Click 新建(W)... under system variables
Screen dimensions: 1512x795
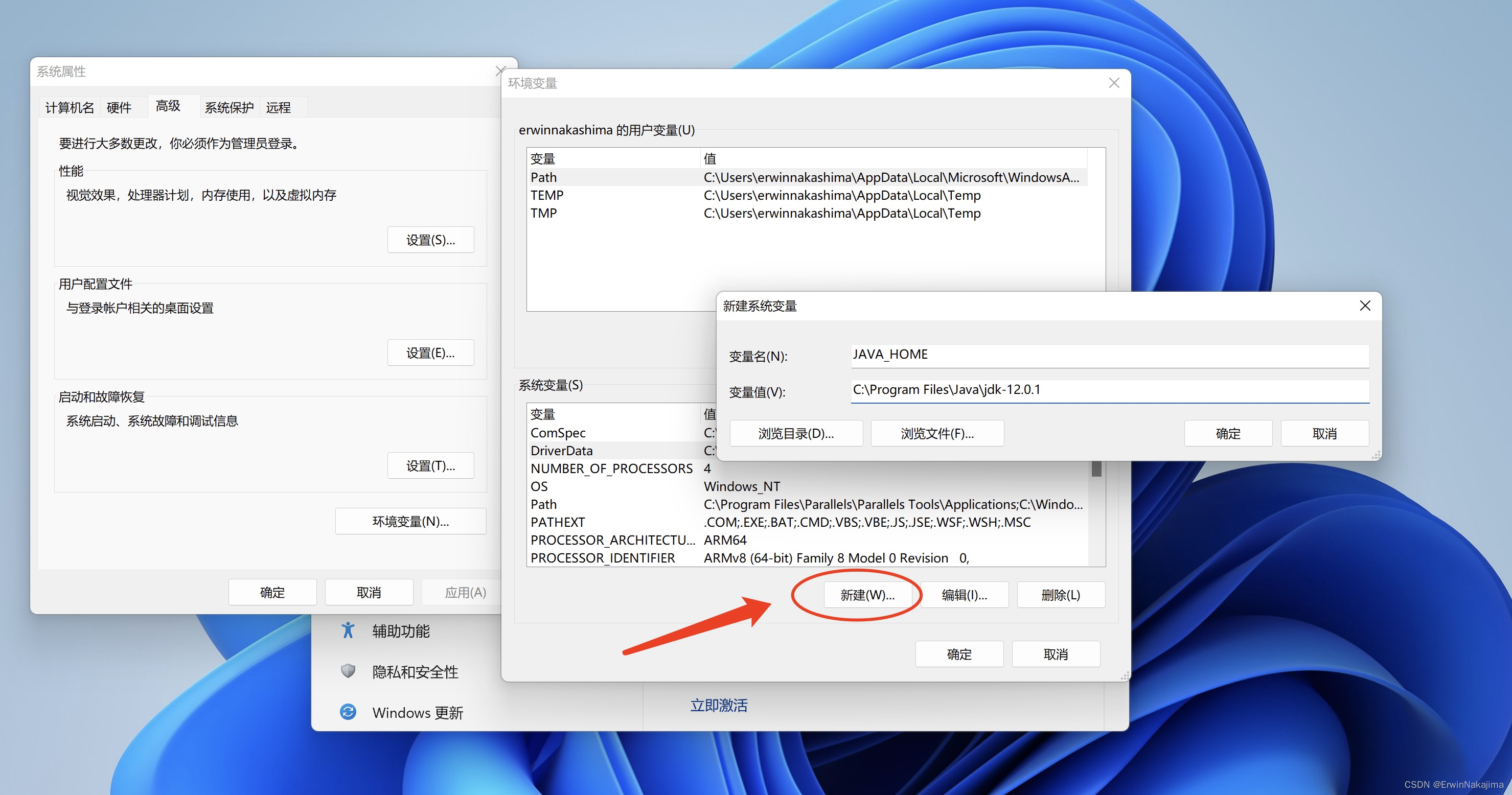click(867, 595)
